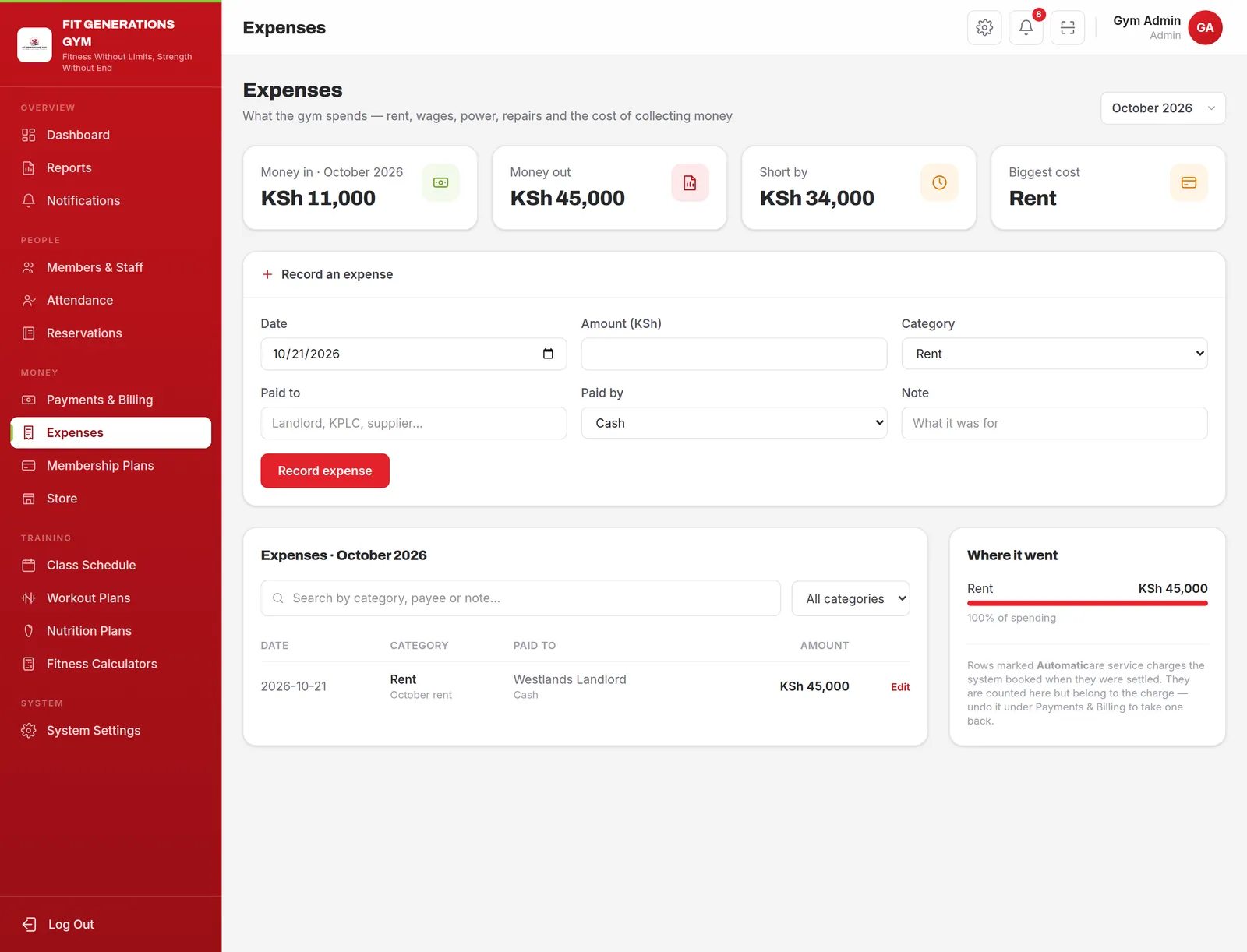Image resolution: width=1247 pixels, height=952 pixels.
Task: Click the Money in cash icon
Action: (440, 182)
